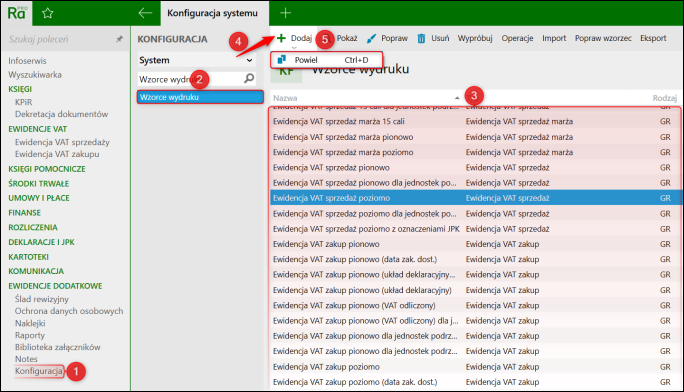This screenshot has height=392, width=684.
Task: Open the FINANSE section
Action: point(24,213)
